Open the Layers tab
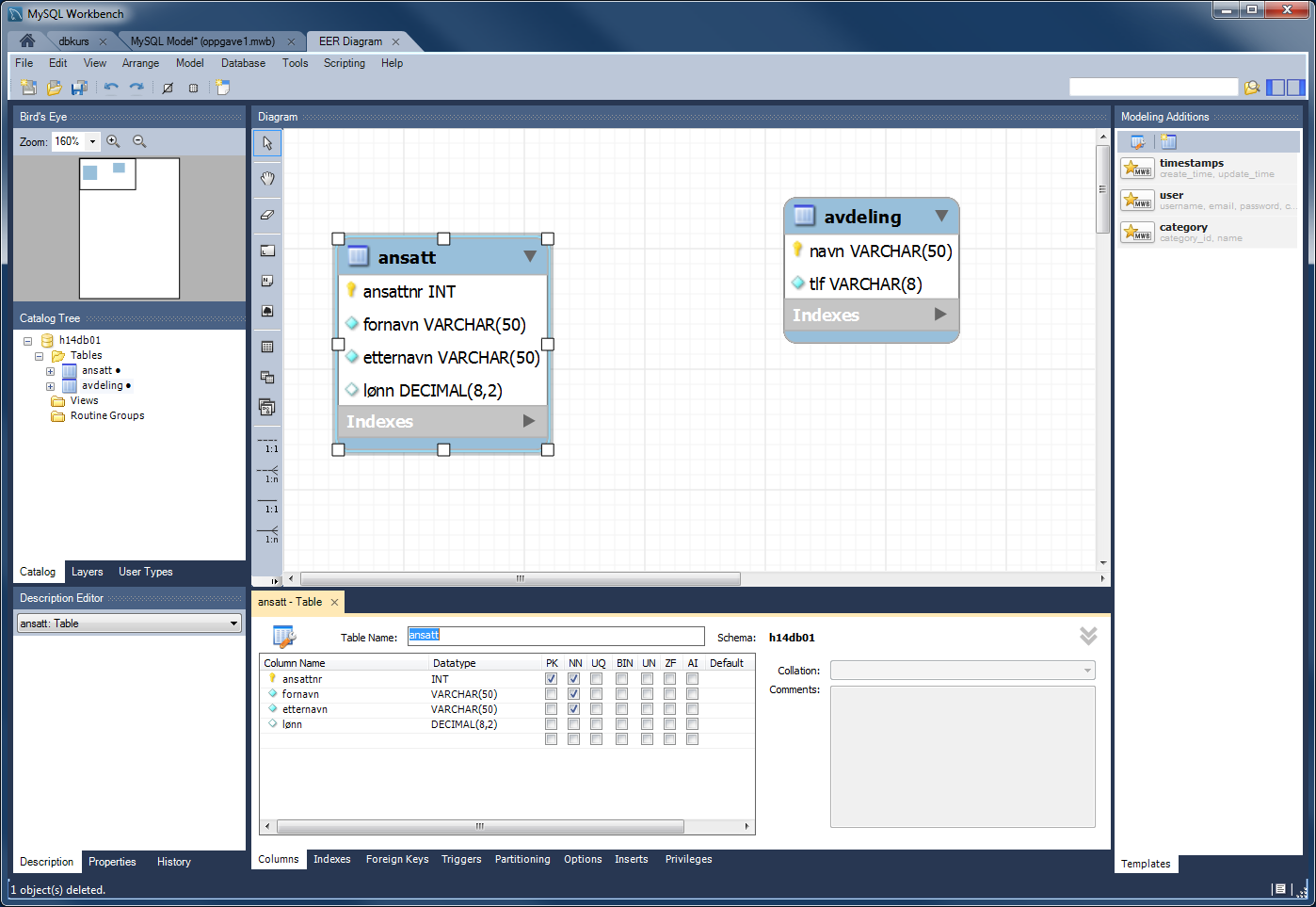This screenshot has height=907, width=1316. point(88,572)
